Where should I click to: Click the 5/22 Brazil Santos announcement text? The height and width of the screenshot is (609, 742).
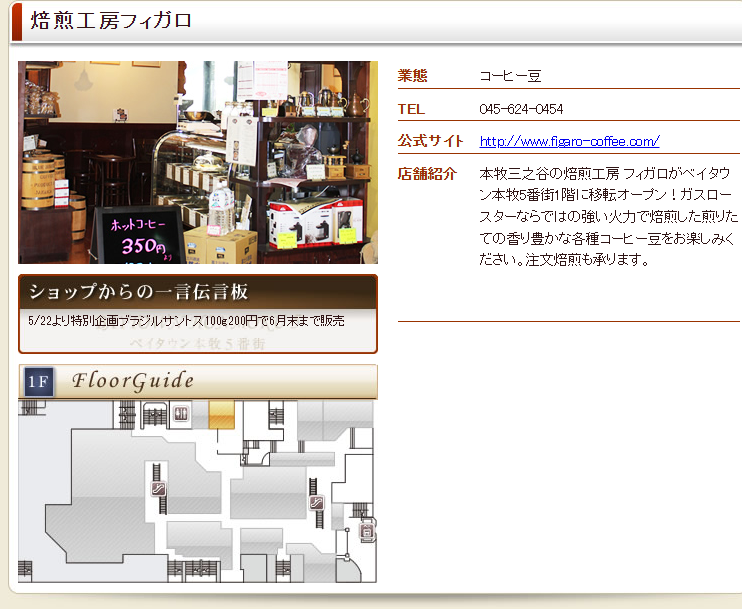pos(188,321)
